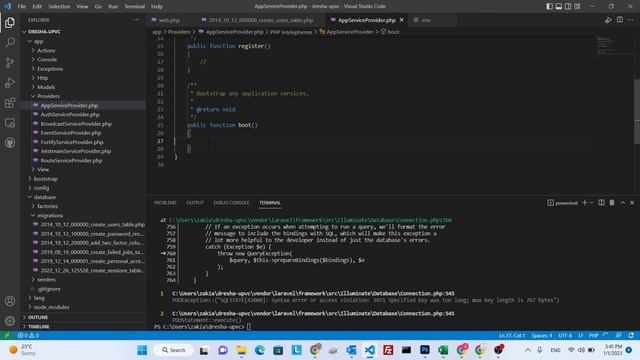
Task: Toggle primary side bar layout icon
Action: coord(549,6)
